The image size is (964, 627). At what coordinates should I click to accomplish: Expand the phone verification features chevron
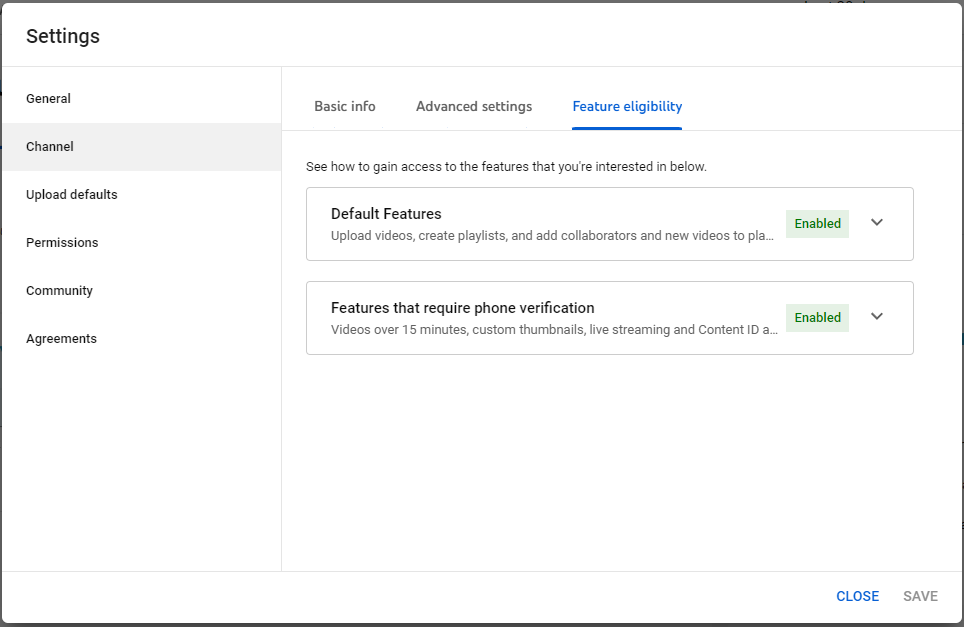pyautogui.click(x=877, y=317)
